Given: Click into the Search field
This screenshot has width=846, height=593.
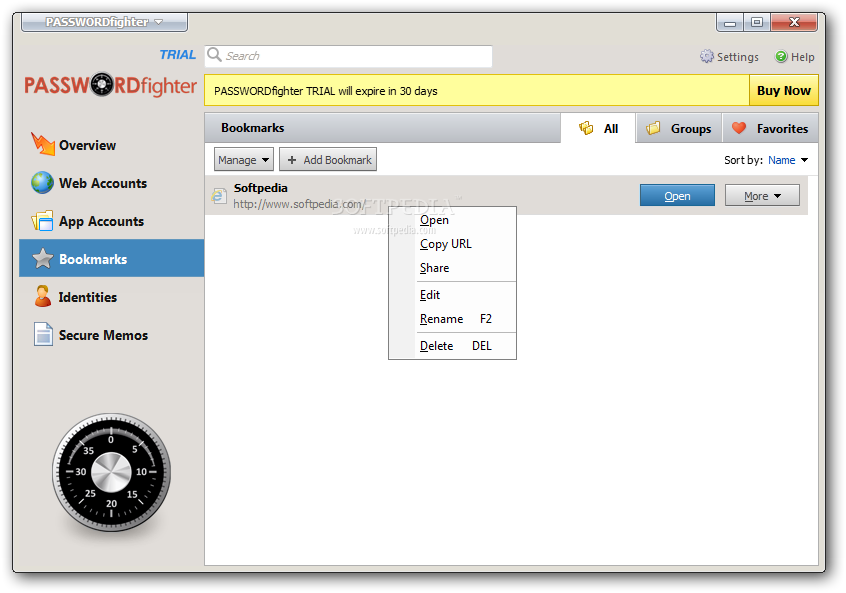Looking at the screenshot, I should point(349,56).
